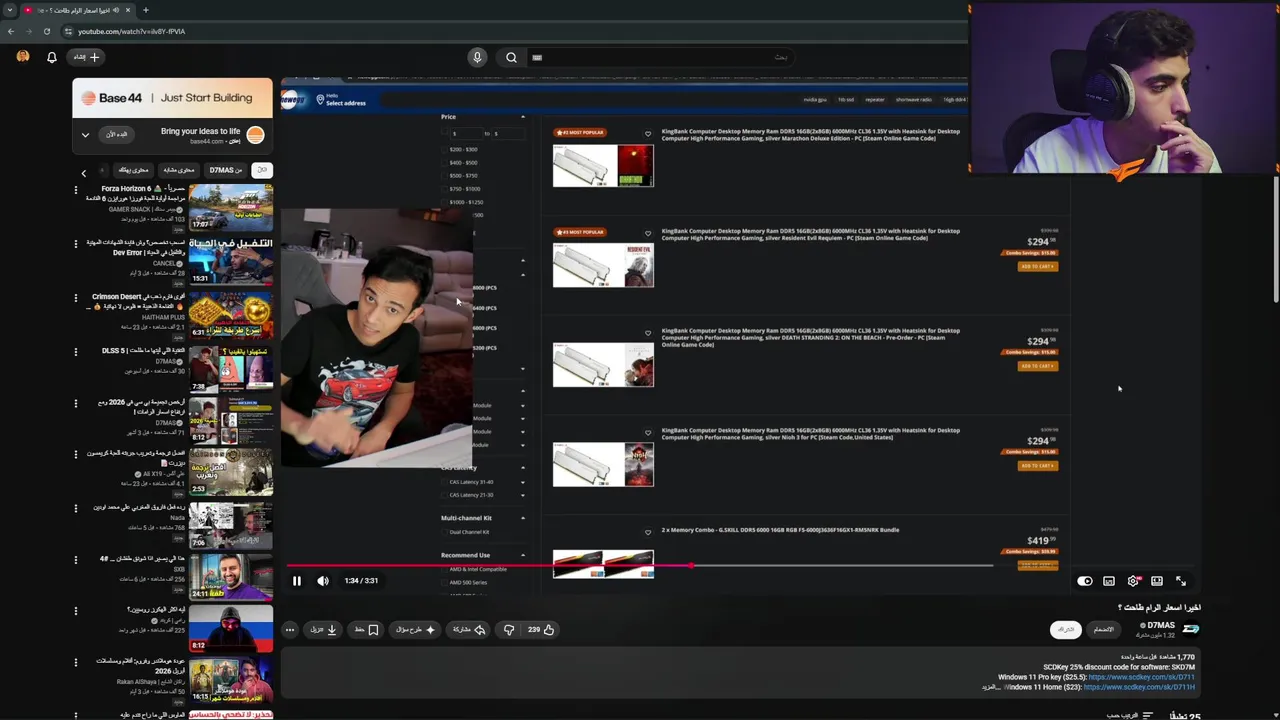
Task: Open the player settings gear
Action: [1133, 581]
